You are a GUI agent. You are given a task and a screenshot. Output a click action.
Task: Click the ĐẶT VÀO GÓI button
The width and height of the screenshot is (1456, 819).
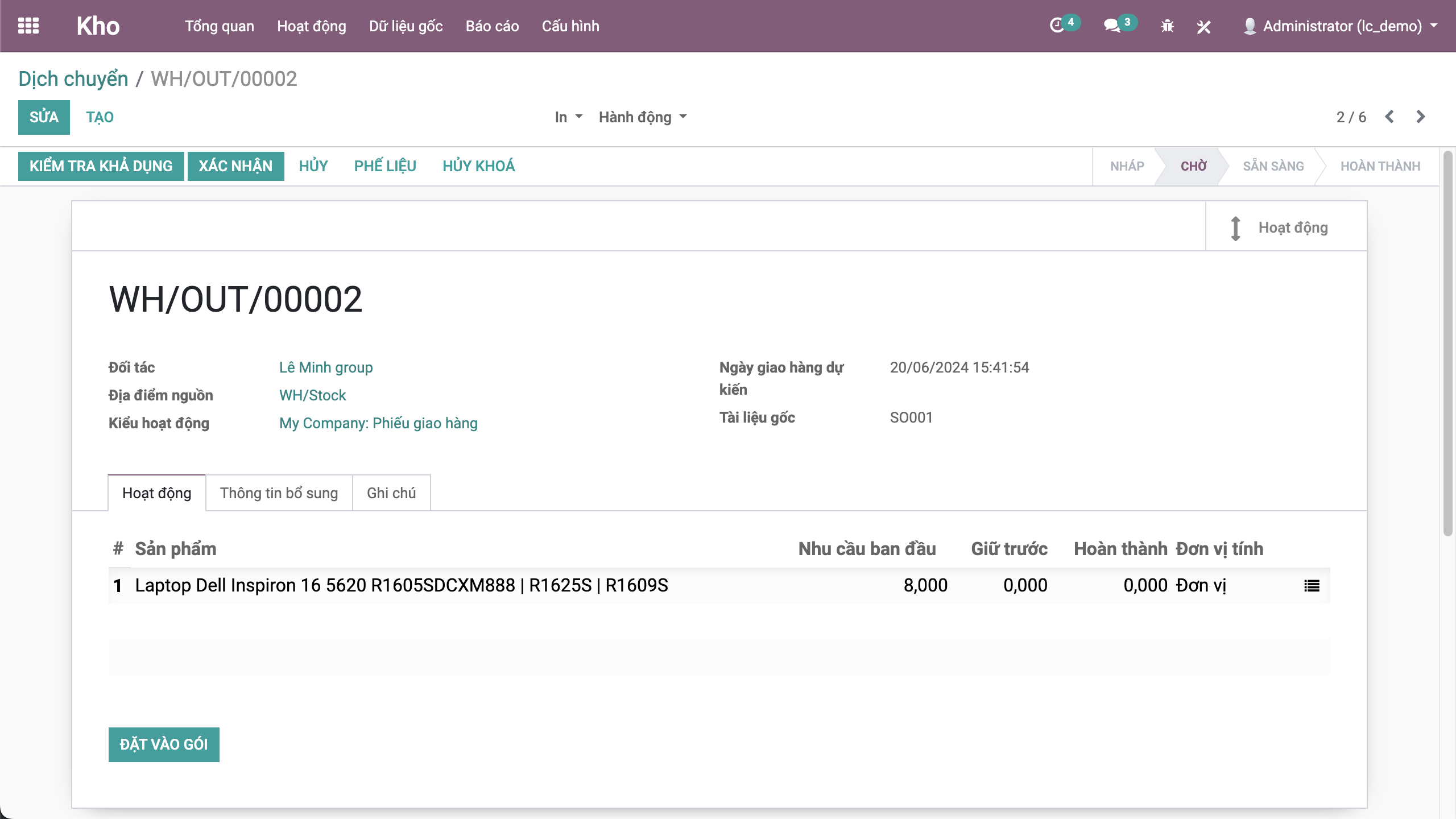coord(164,744)
